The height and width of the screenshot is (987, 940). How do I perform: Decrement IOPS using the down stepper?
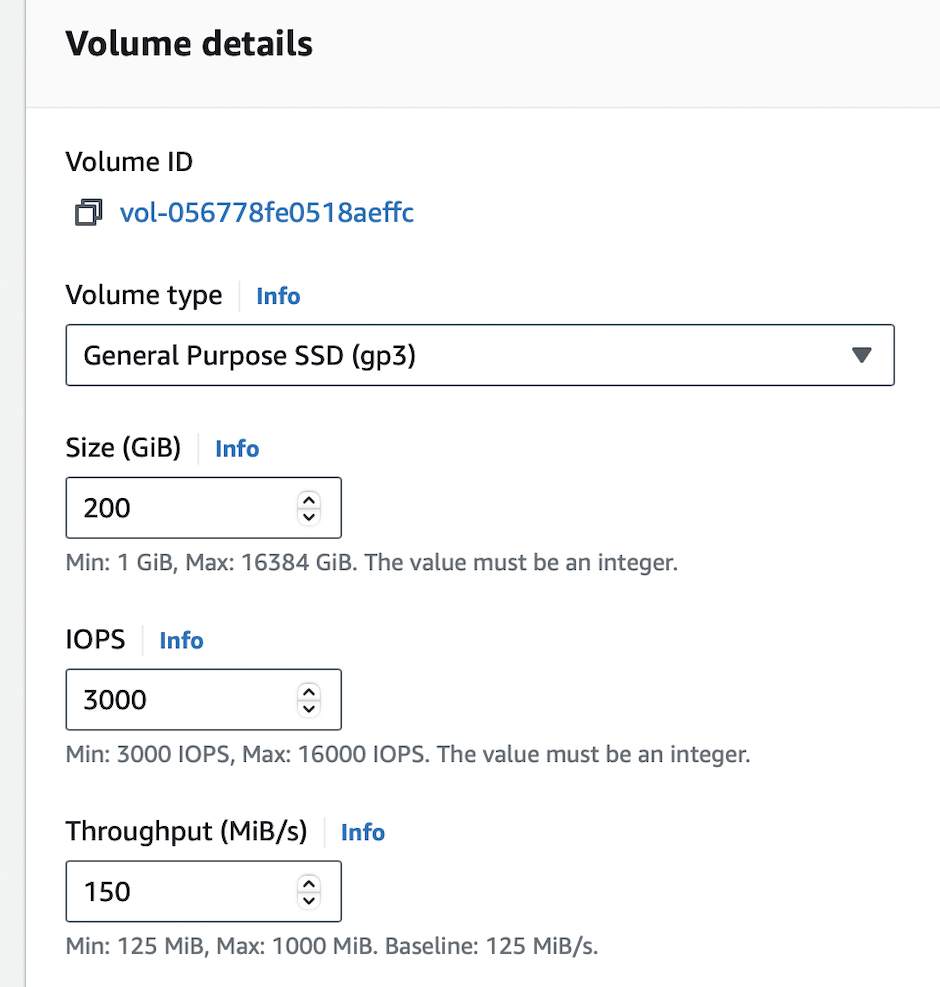(x=309, y=708)
